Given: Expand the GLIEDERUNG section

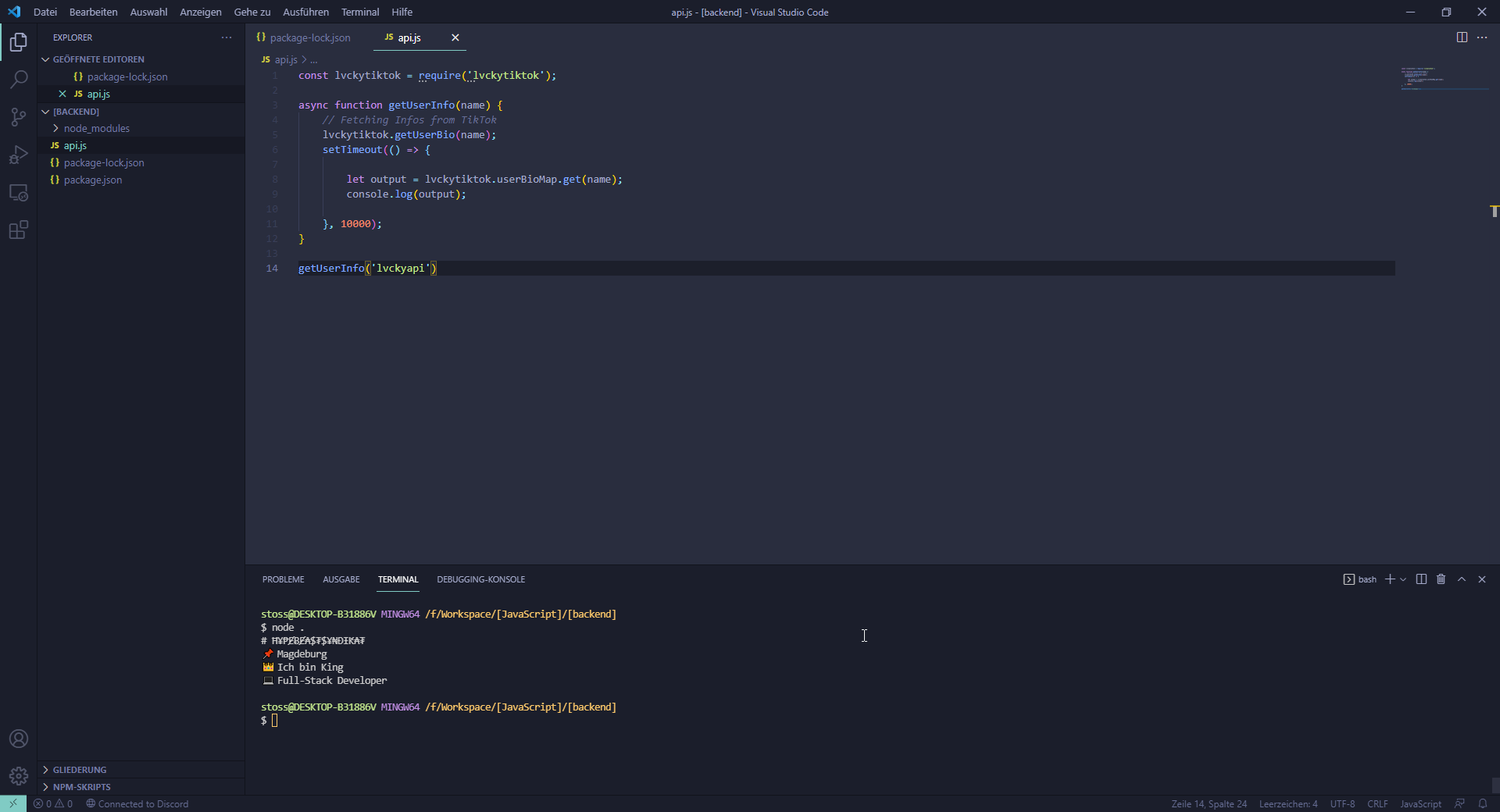Looking at the screenshot, I should point(79,770).
